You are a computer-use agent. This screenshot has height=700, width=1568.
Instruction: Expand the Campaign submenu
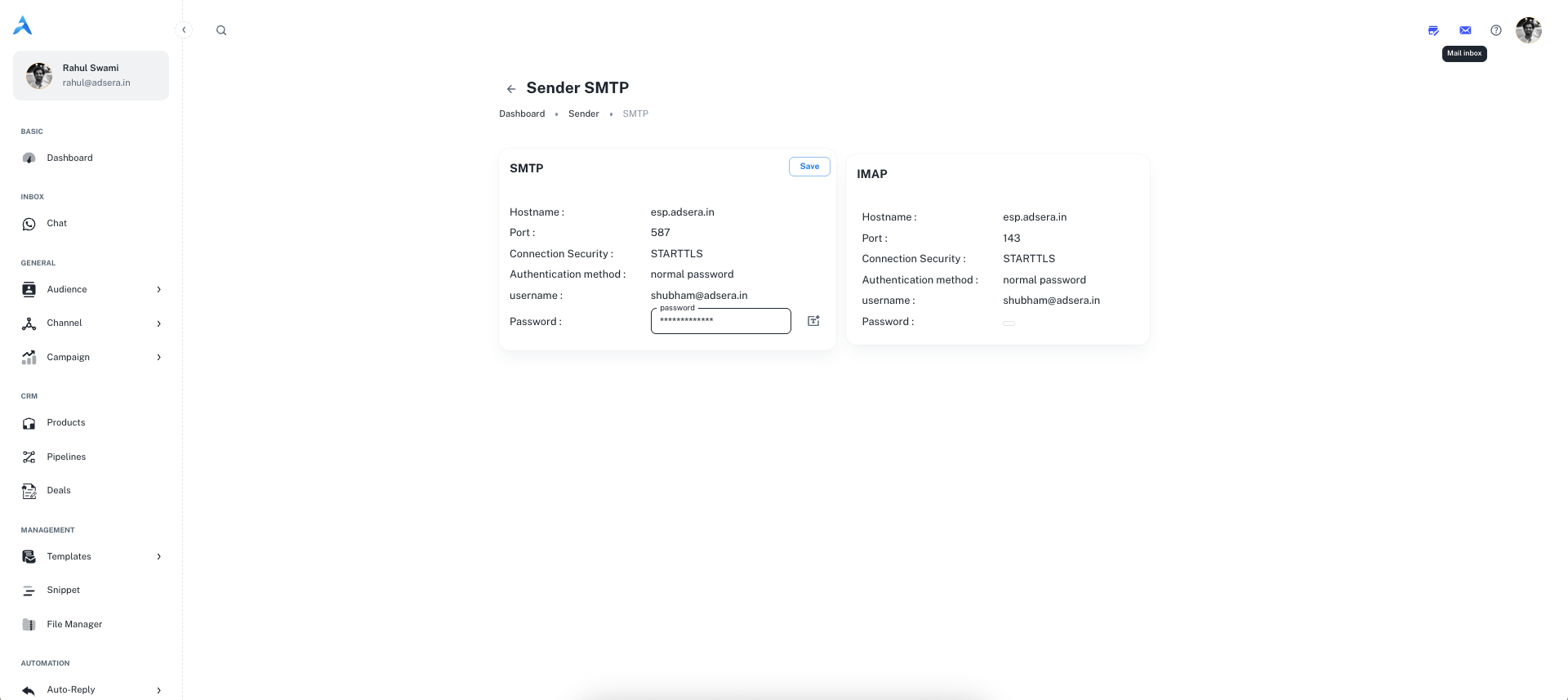(158, 357)
